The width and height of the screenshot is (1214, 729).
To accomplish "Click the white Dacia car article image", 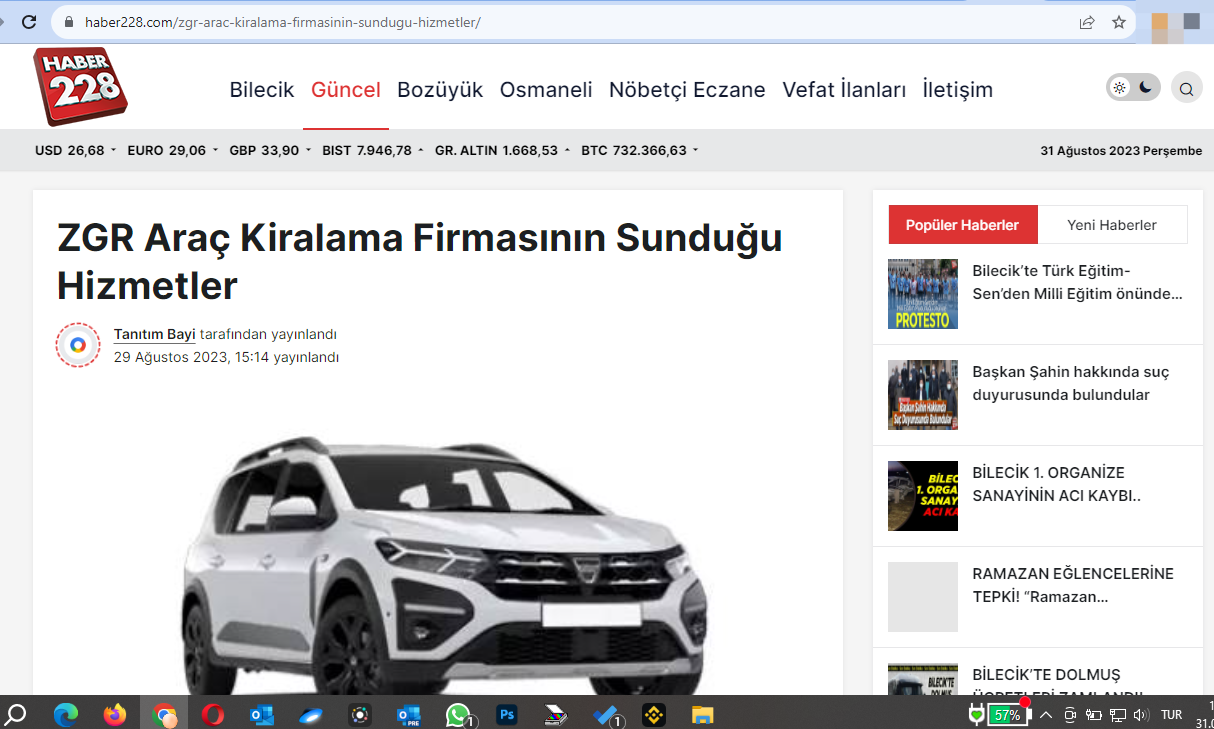I will tap(443, 565).
